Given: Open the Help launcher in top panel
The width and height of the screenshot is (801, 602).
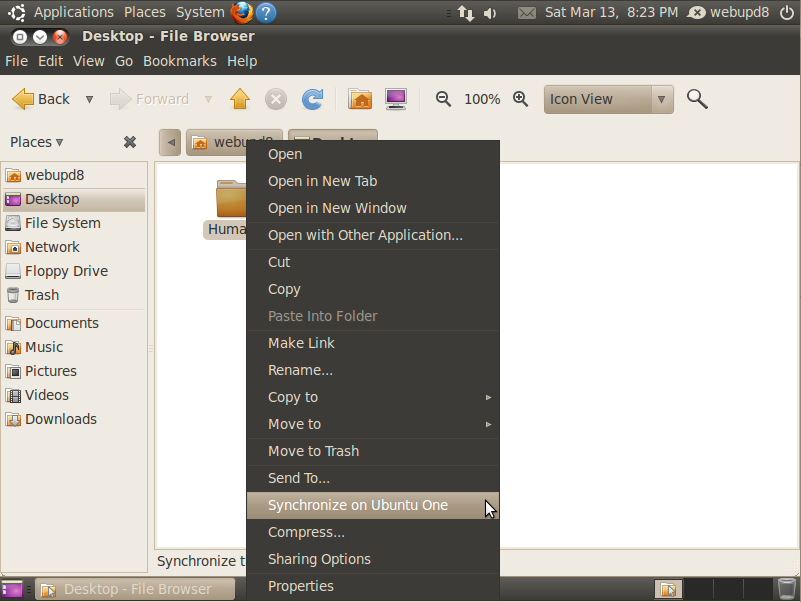Looking at the screenshot, I should (266, 12).
